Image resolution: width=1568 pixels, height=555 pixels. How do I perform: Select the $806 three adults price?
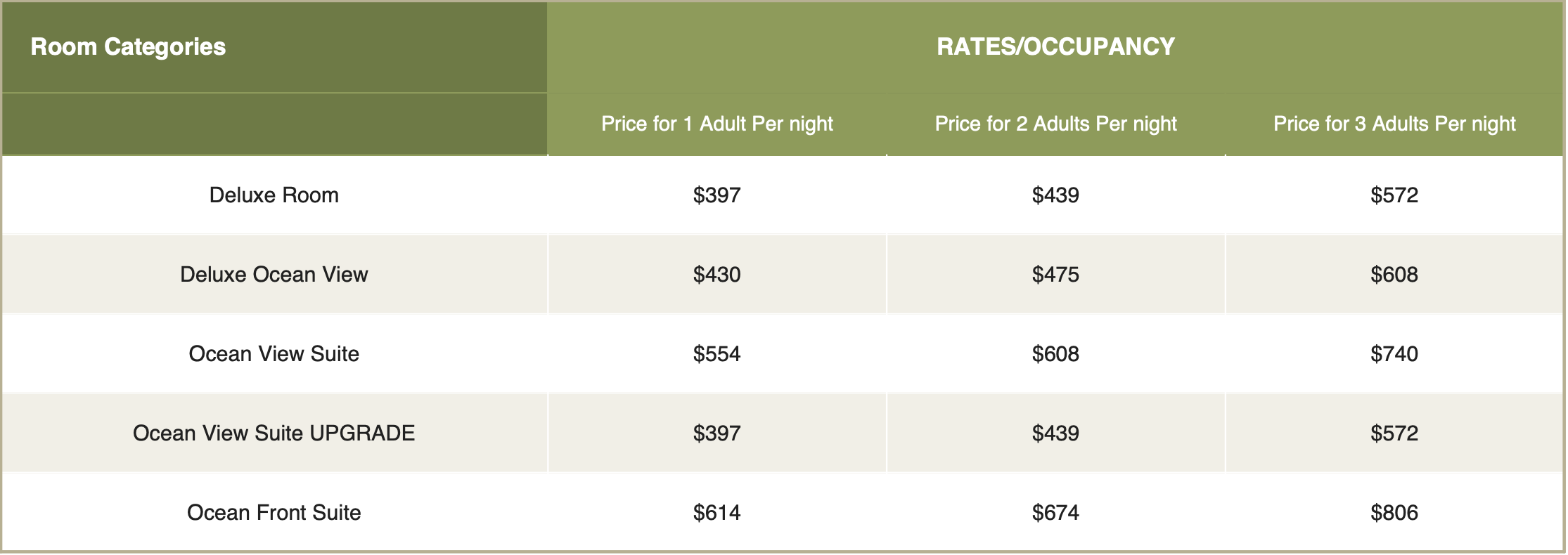tap(1394, 512)
